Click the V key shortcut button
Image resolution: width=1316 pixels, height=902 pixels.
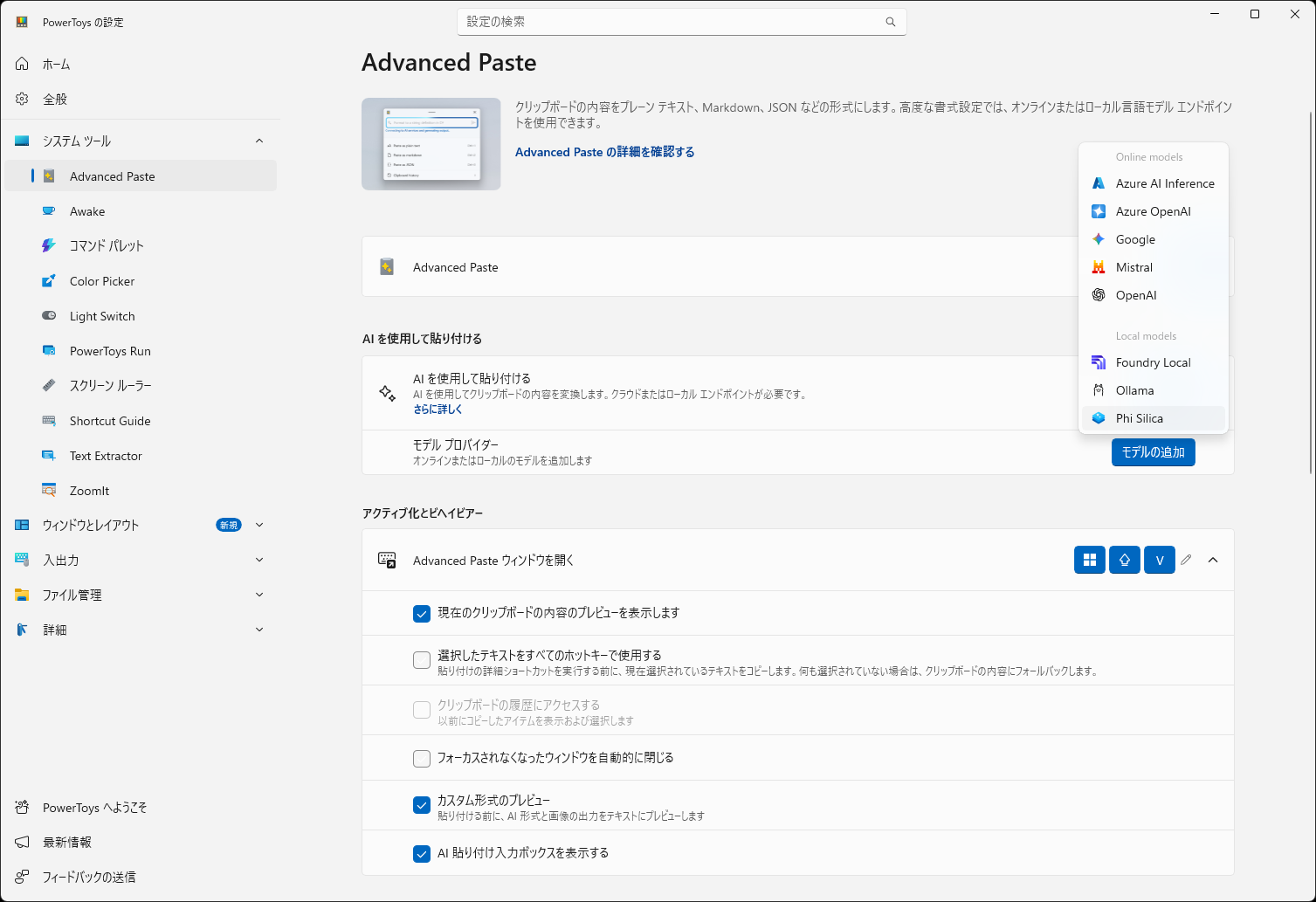point(1160,561)
